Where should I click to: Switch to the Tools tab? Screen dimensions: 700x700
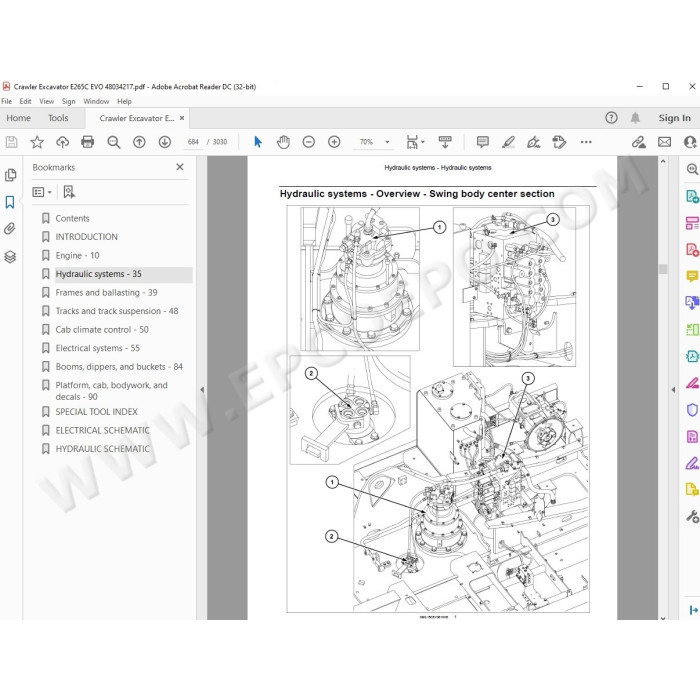pyautogui.click(x=58, y=118)
